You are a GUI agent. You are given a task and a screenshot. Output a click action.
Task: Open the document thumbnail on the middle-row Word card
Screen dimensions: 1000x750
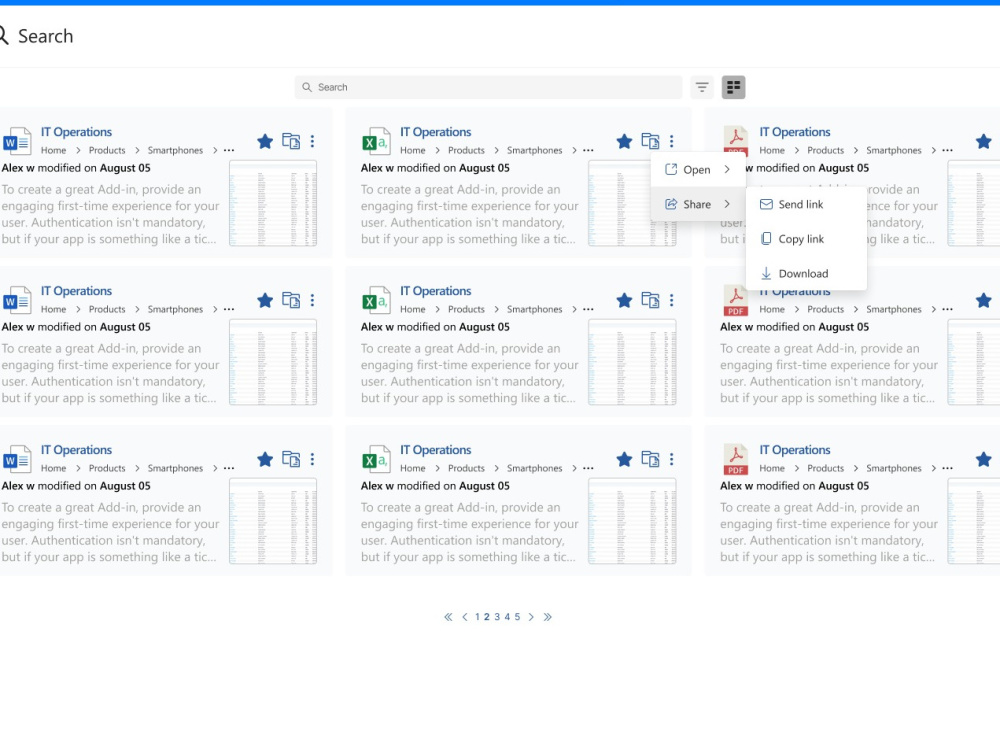pyautogui.click(x=273, y=362)
